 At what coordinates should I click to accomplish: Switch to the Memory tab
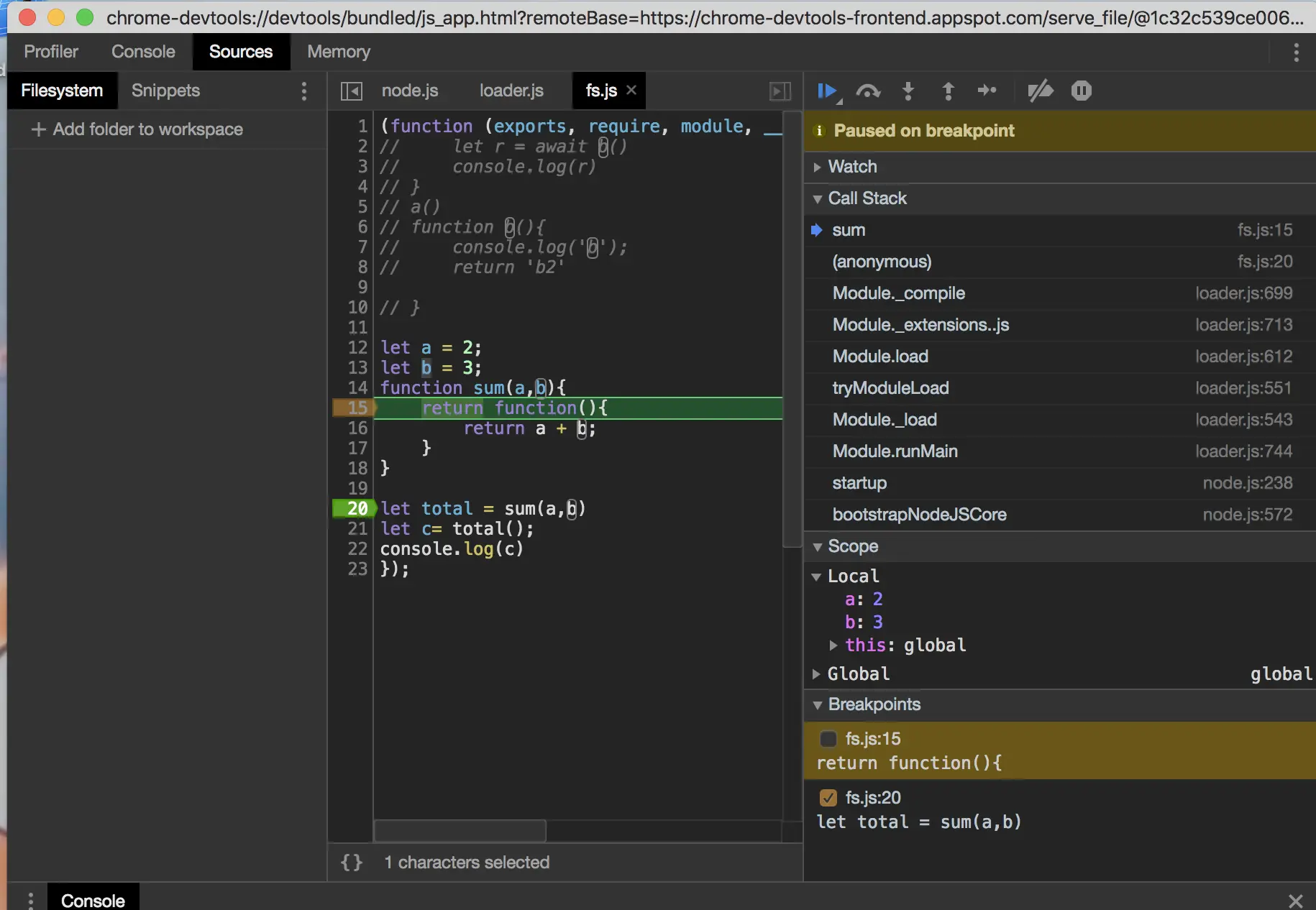(338, 52)
